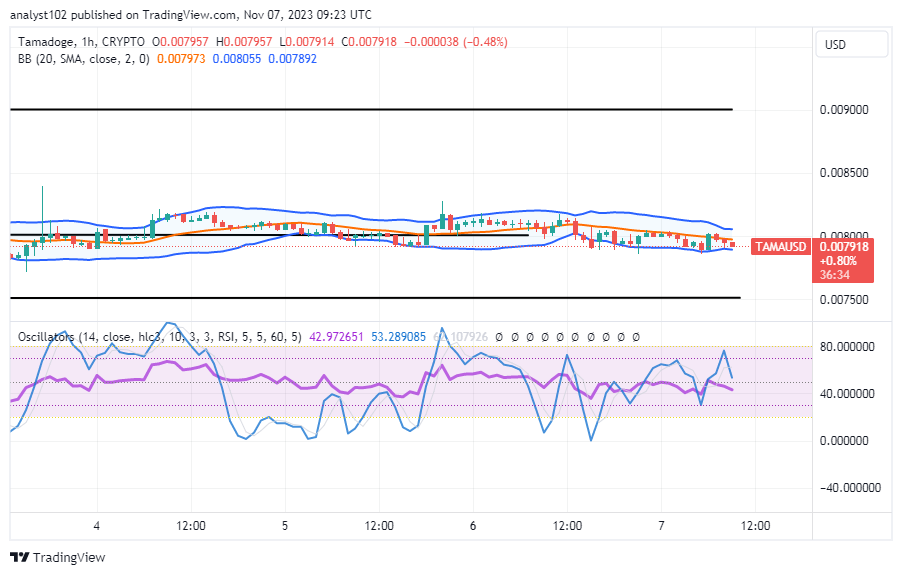Click the close value C0.007918
Screen dimensions: 902x575
click(x=369, y=42)
